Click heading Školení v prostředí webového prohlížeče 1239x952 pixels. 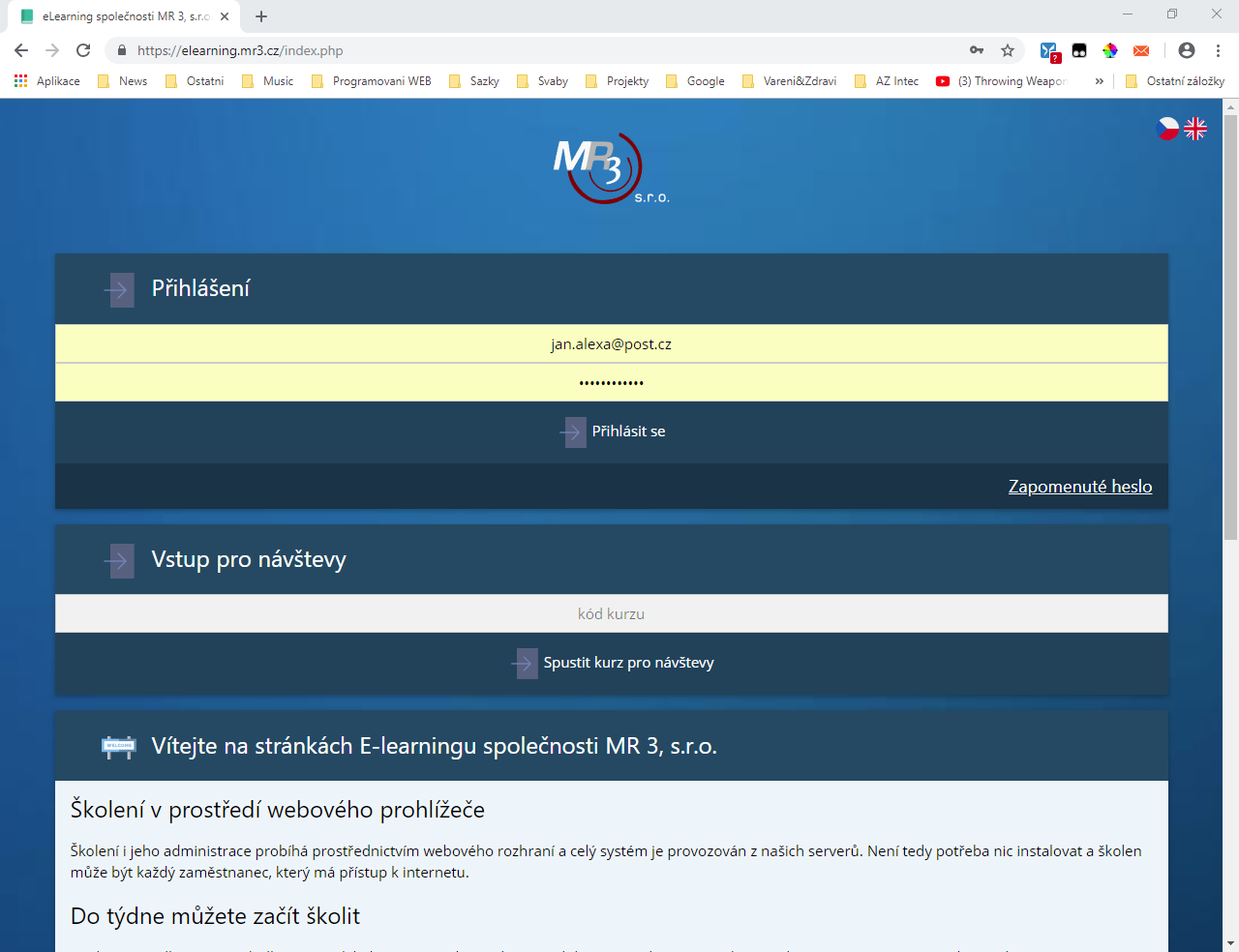click(x=278, y=810)
